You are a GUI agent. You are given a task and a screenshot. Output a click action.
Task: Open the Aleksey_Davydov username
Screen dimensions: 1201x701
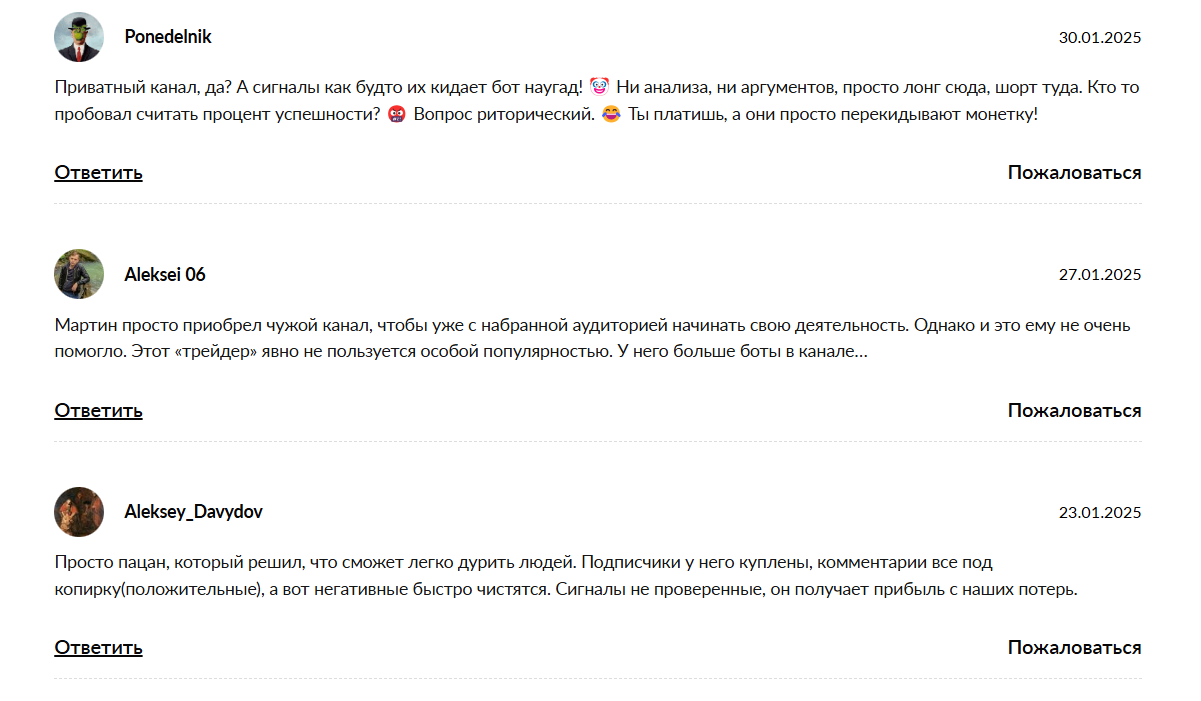193,512
